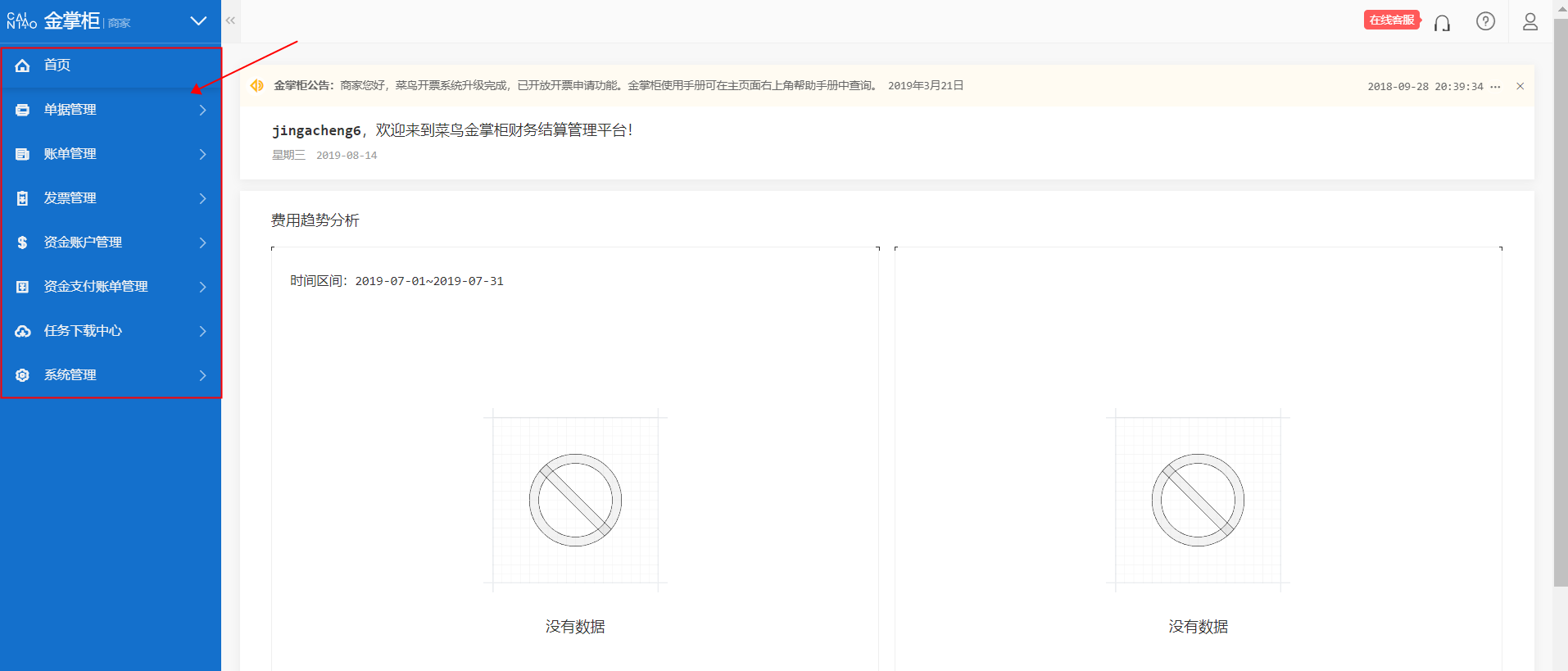
Task: Click the welcome text for jingacheng6
Action: [x=452, y=130]
